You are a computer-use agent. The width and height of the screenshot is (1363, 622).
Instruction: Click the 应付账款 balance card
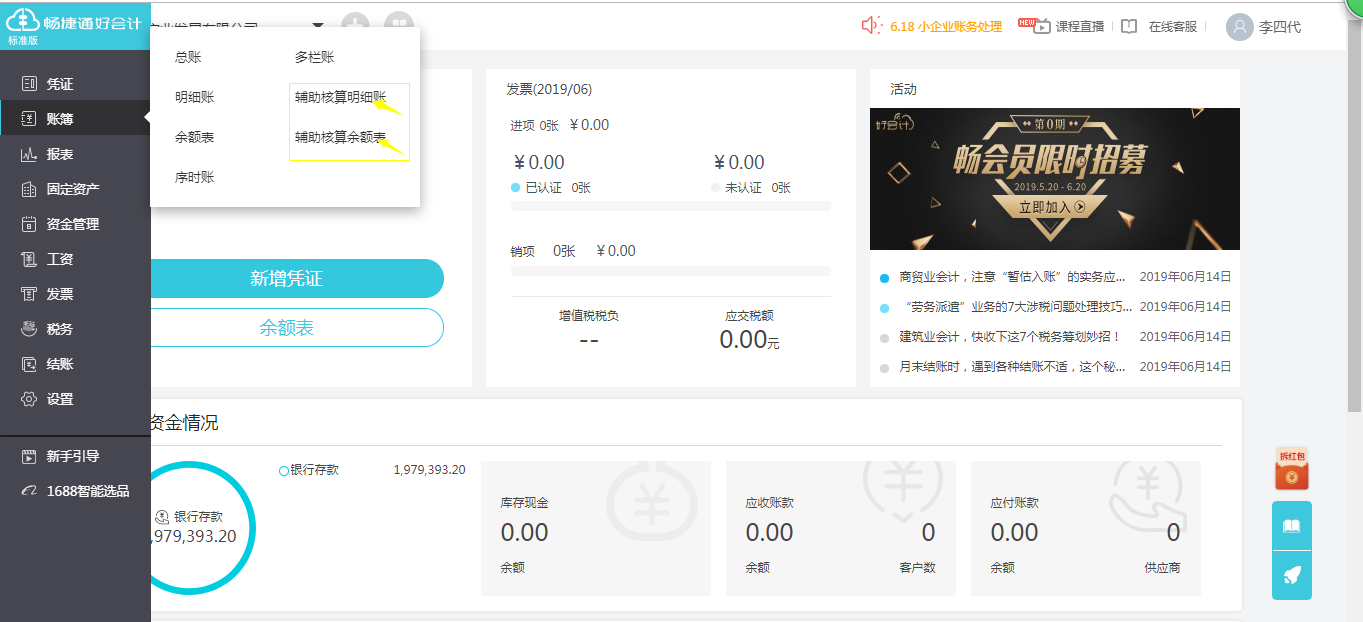pyautogui.click(x=1086, y=528)
